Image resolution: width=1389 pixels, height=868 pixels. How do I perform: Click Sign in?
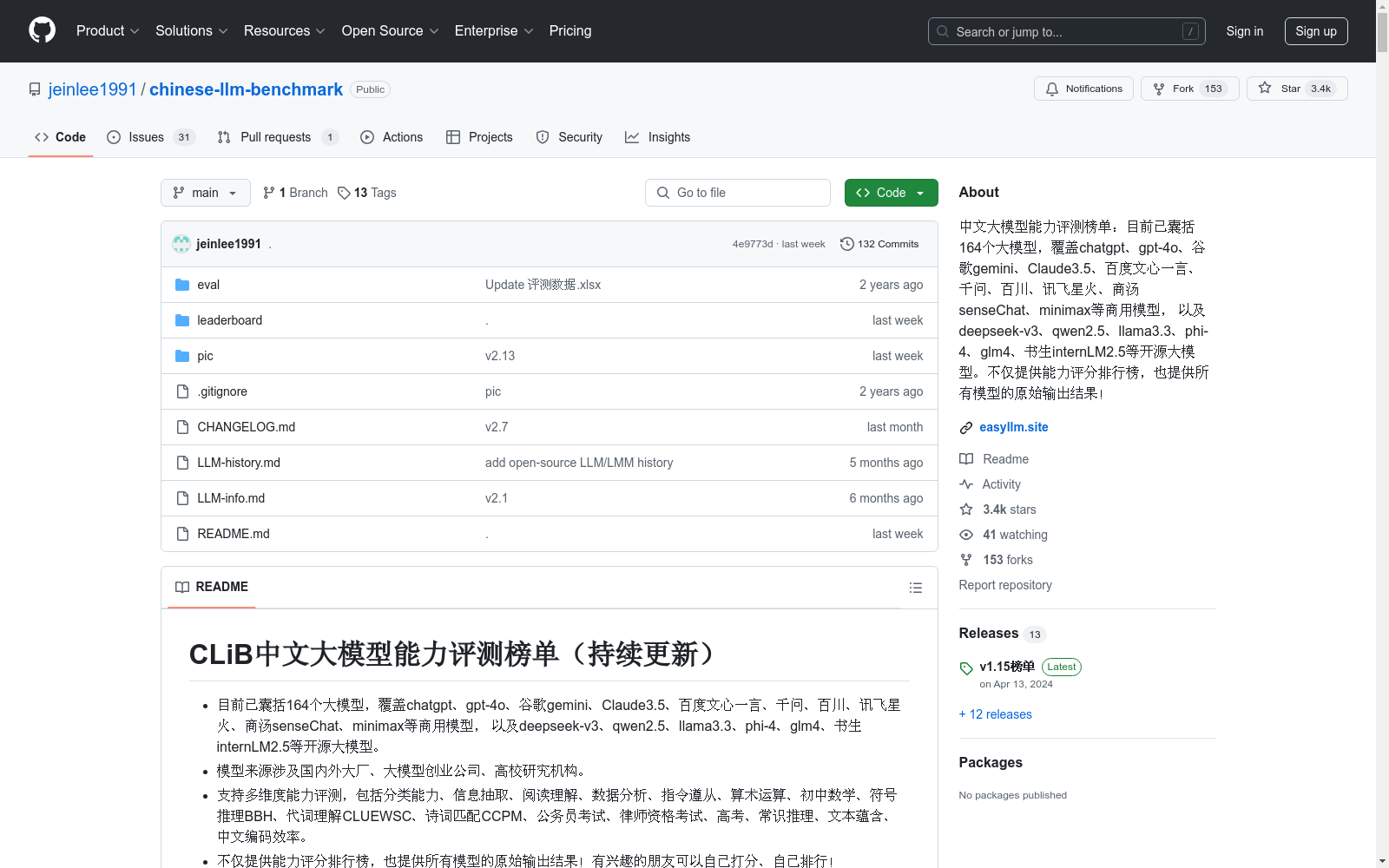1245,31
